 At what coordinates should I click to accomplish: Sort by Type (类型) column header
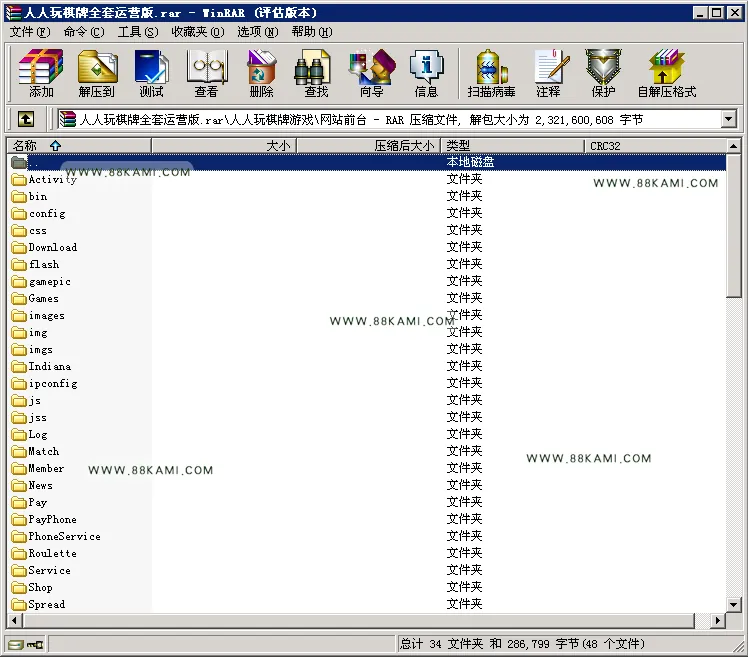tap(512, 146)
